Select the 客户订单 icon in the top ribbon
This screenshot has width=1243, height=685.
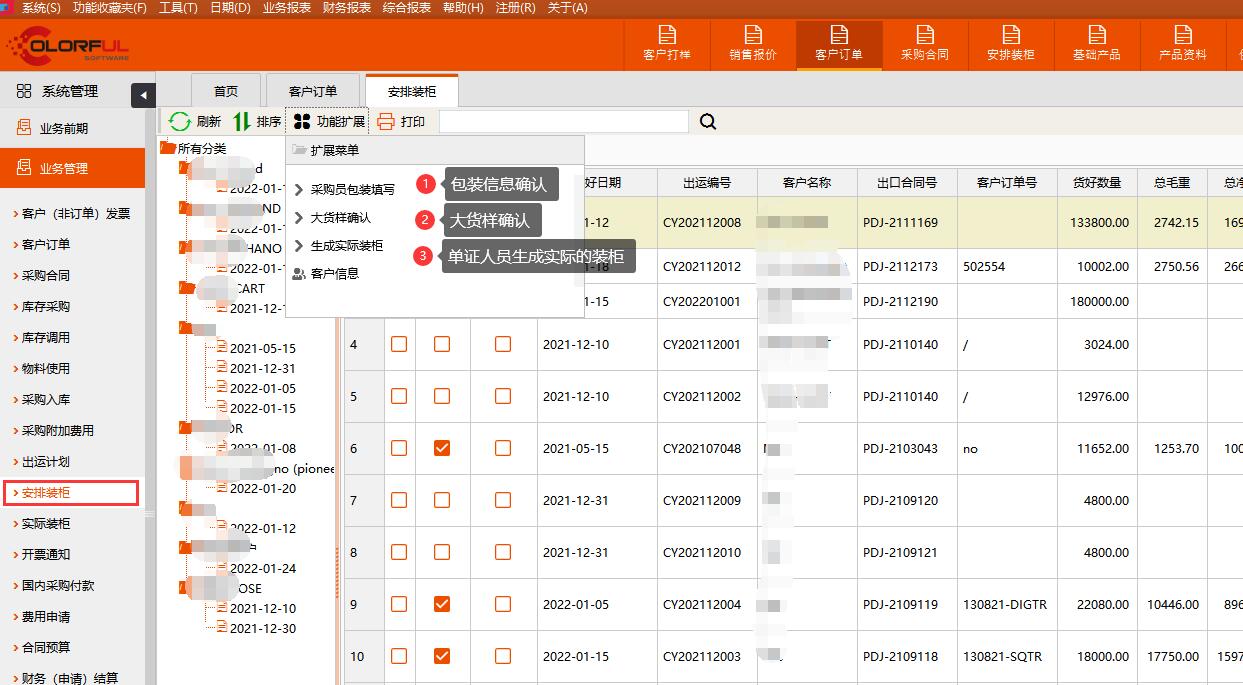839,43
